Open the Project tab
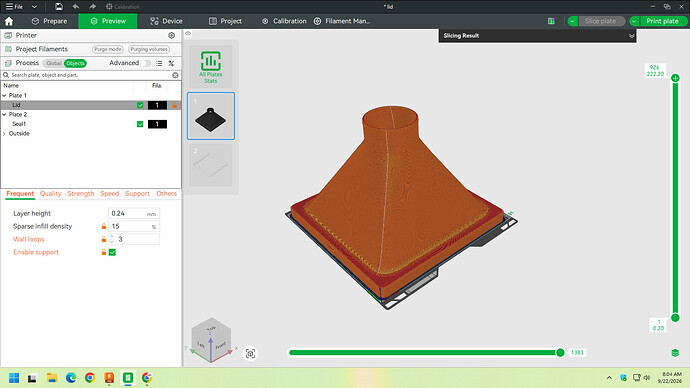690x388 pixels. 225,21
